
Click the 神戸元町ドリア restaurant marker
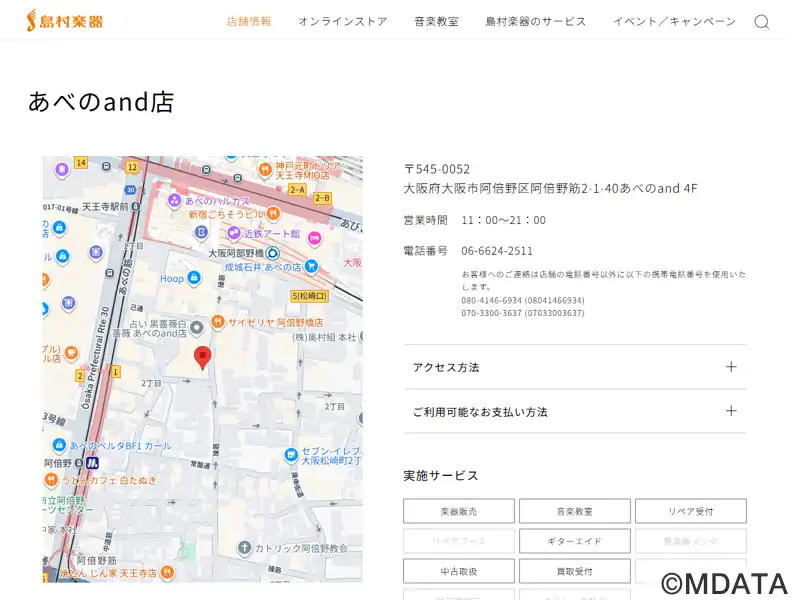click(264, 169)
